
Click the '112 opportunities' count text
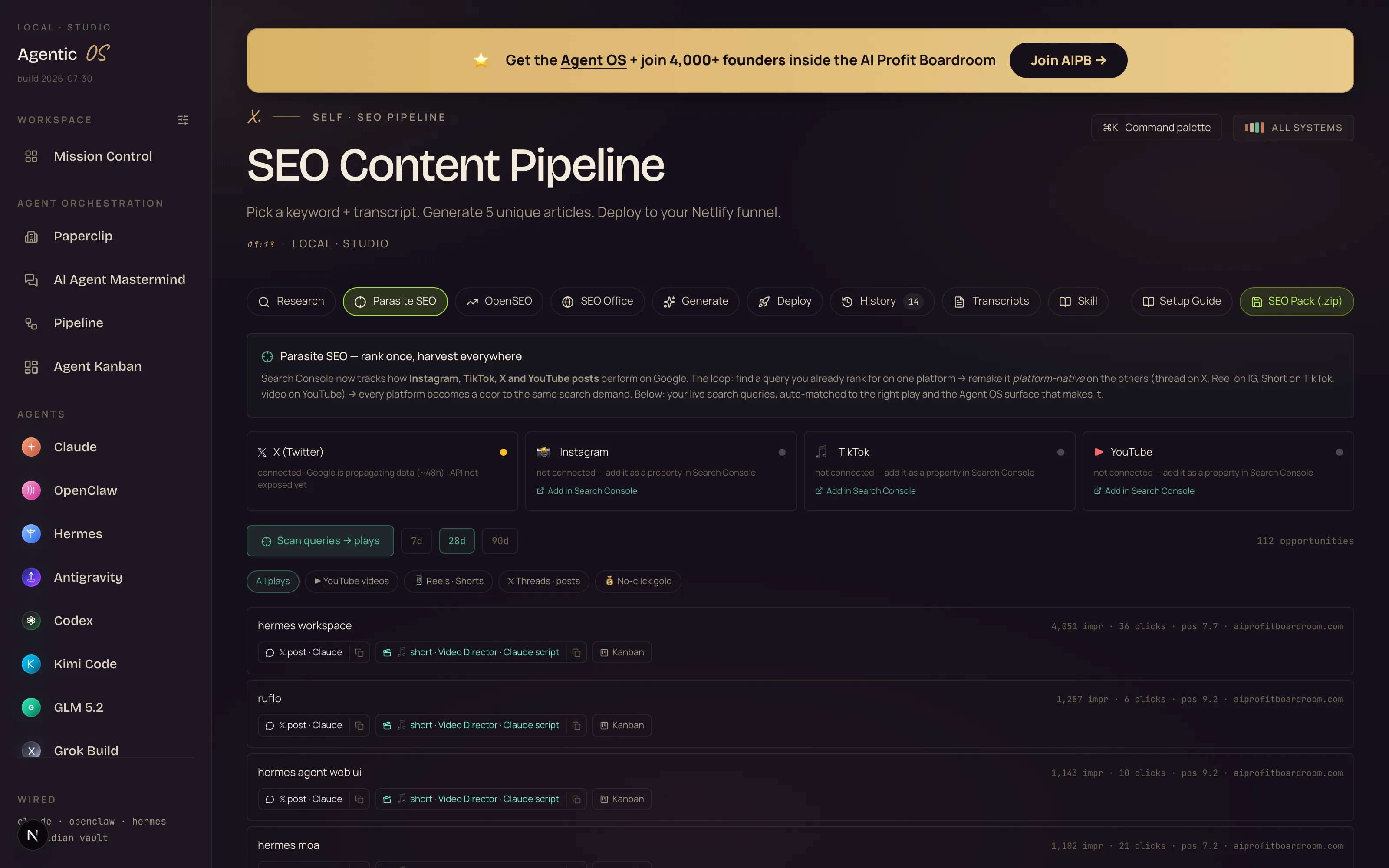click(1305, 541)
